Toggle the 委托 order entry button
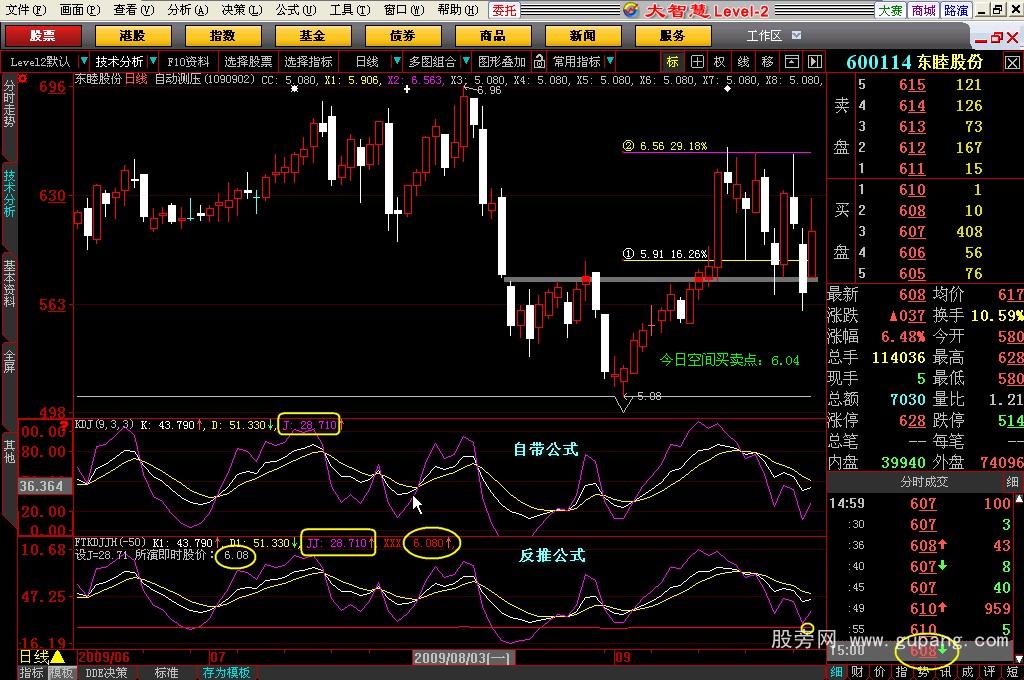This screenshot has height=680, width=1024. point(532,10)
